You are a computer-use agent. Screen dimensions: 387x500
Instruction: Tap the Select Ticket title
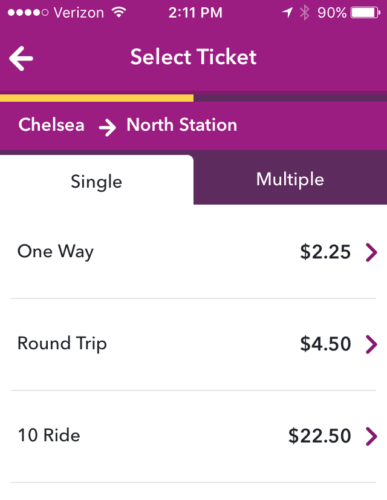pos(193,57)
